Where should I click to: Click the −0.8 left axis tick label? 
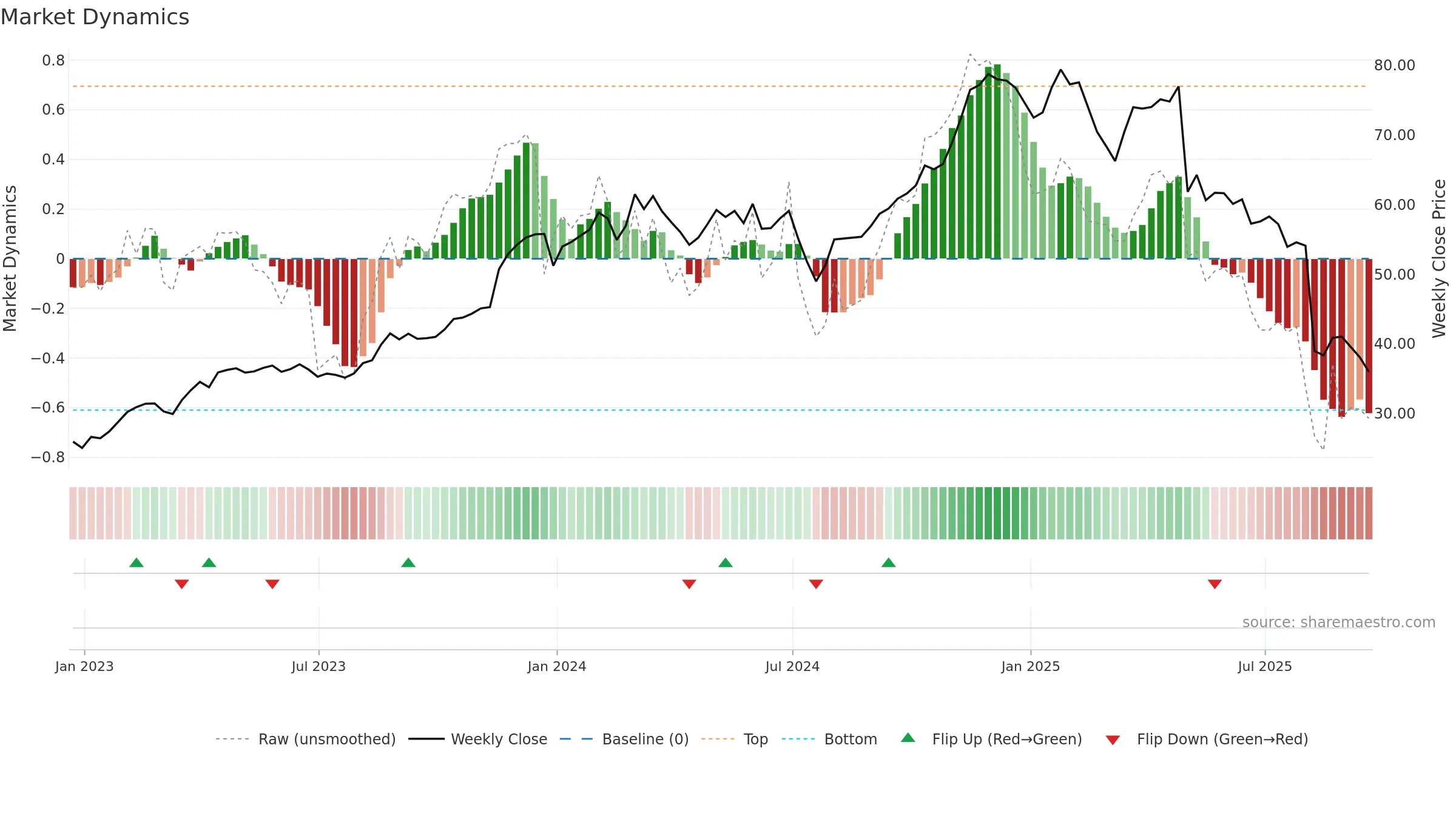[48, 457]
